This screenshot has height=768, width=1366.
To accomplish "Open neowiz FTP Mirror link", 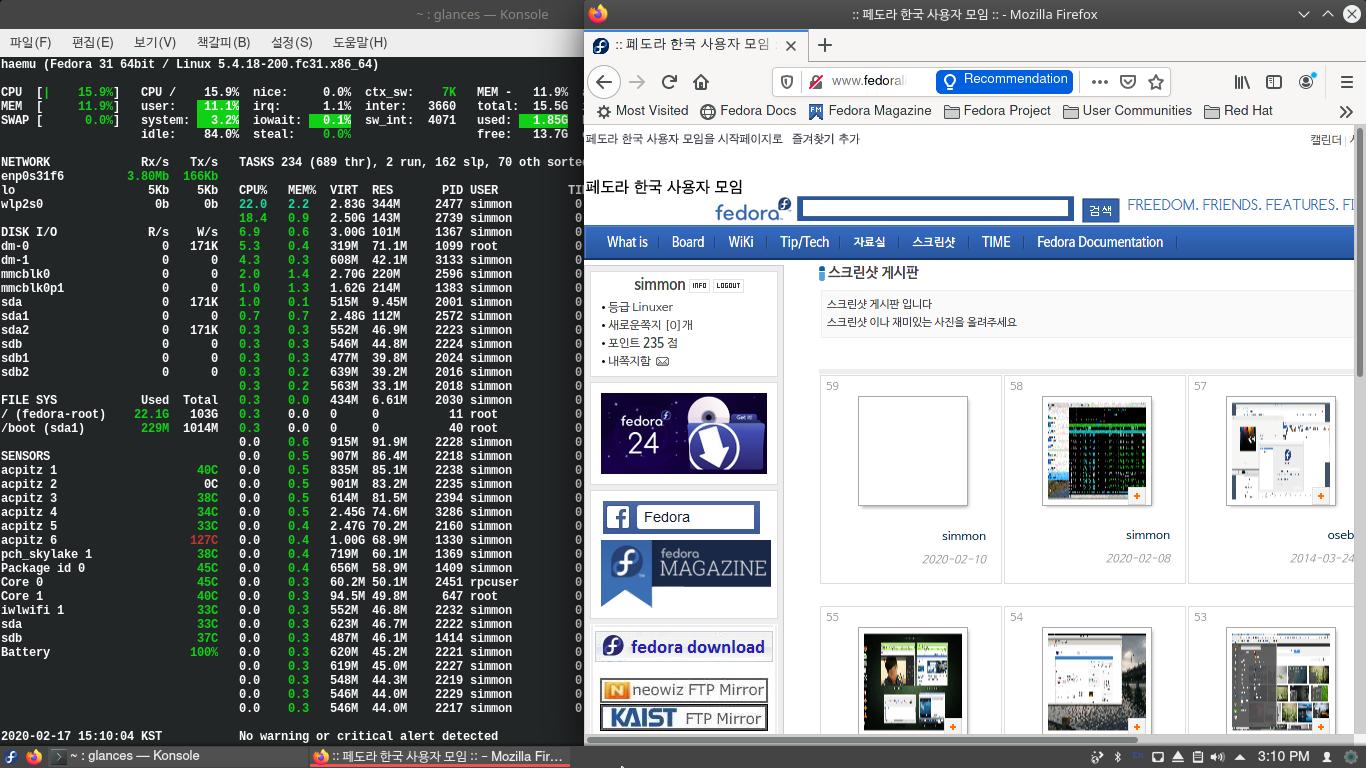I will (684, 690).
